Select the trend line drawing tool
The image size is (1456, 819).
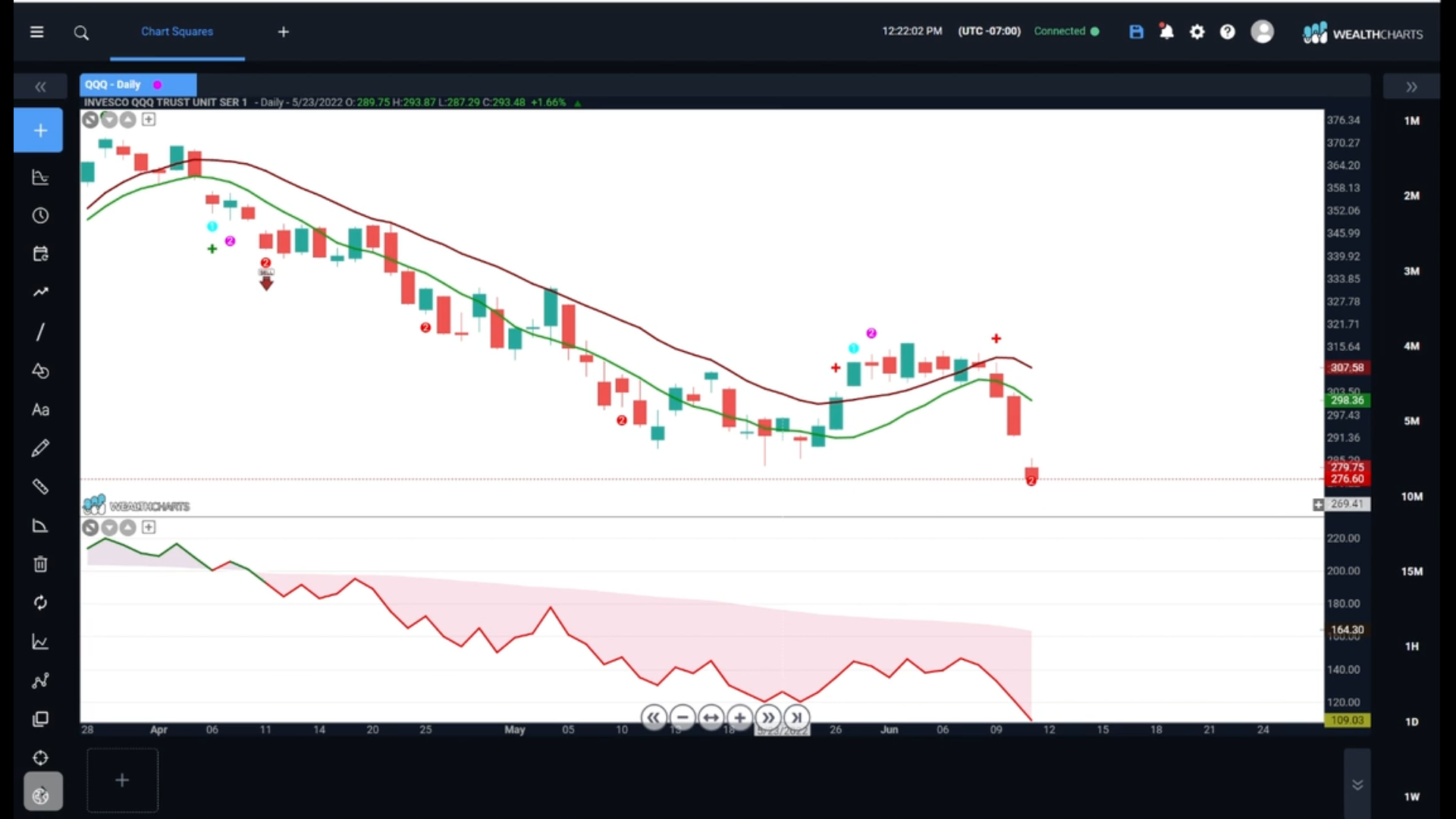pyautogui.click(x=40, y=332)
